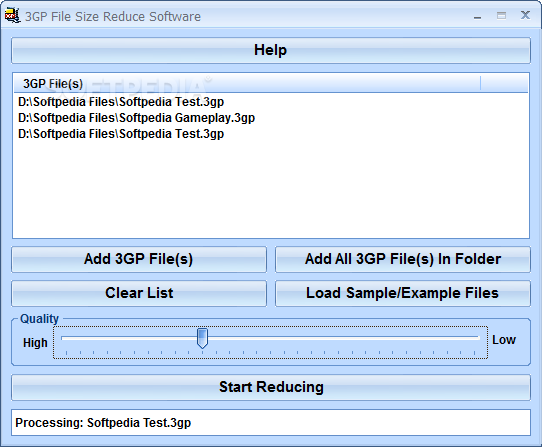Click the High label of quality slider

(35, 343)
